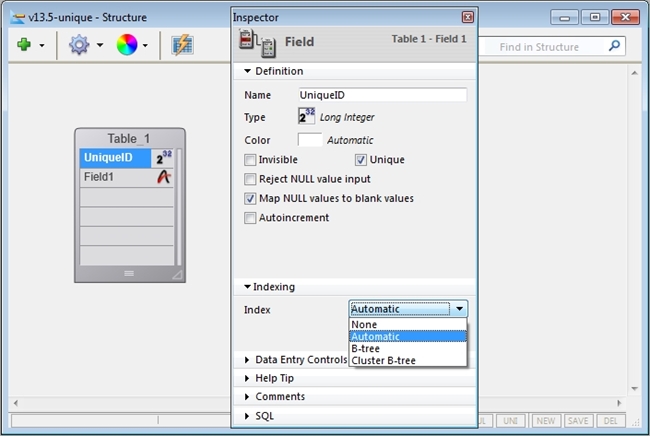Open the color wheel tool
This screenshot has height=436, width=650.
point(127,45)
